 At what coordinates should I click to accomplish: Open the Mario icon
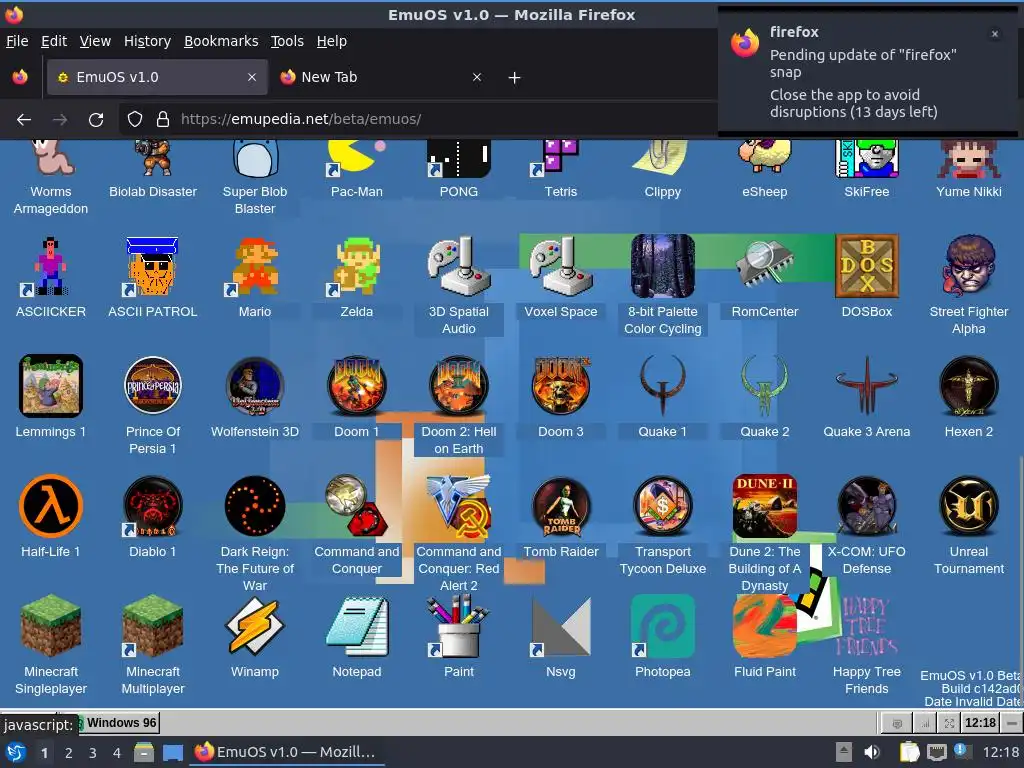click(x=255, y=266)
